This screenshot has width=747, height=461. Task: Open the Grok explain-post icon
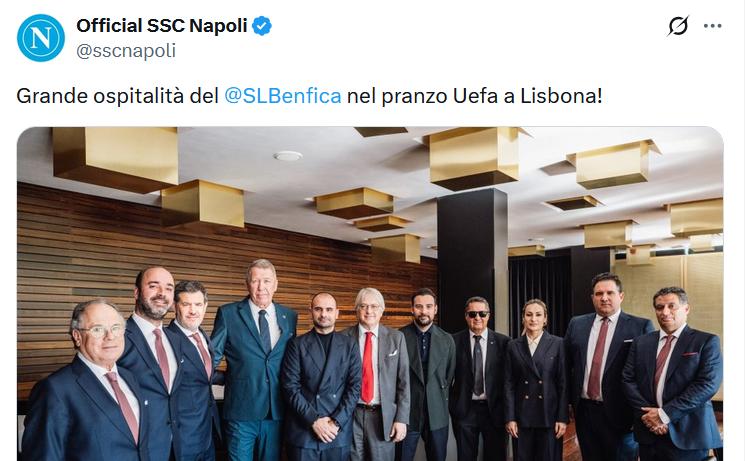pos(678,26)
